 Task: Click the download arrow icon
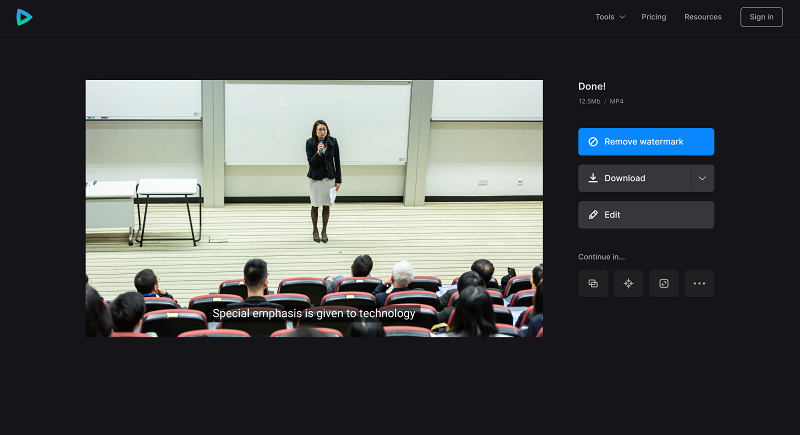(593, 178)
